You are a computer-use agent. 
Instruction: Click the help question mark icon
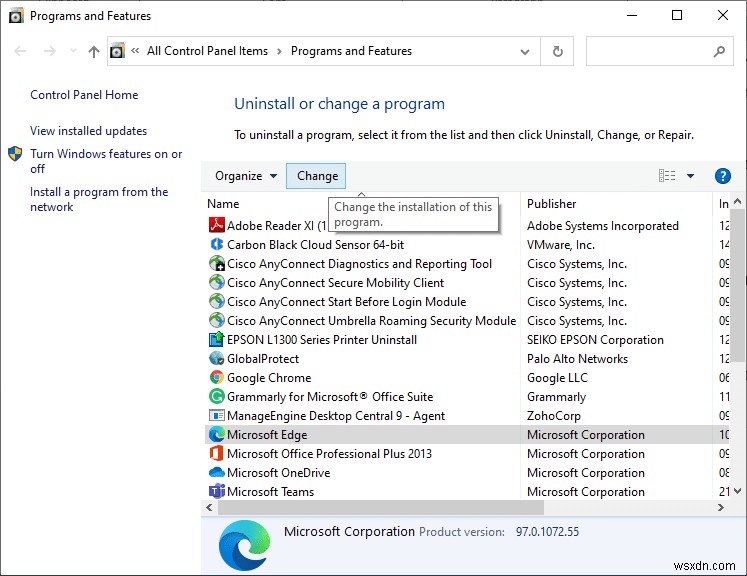[723, 176]
